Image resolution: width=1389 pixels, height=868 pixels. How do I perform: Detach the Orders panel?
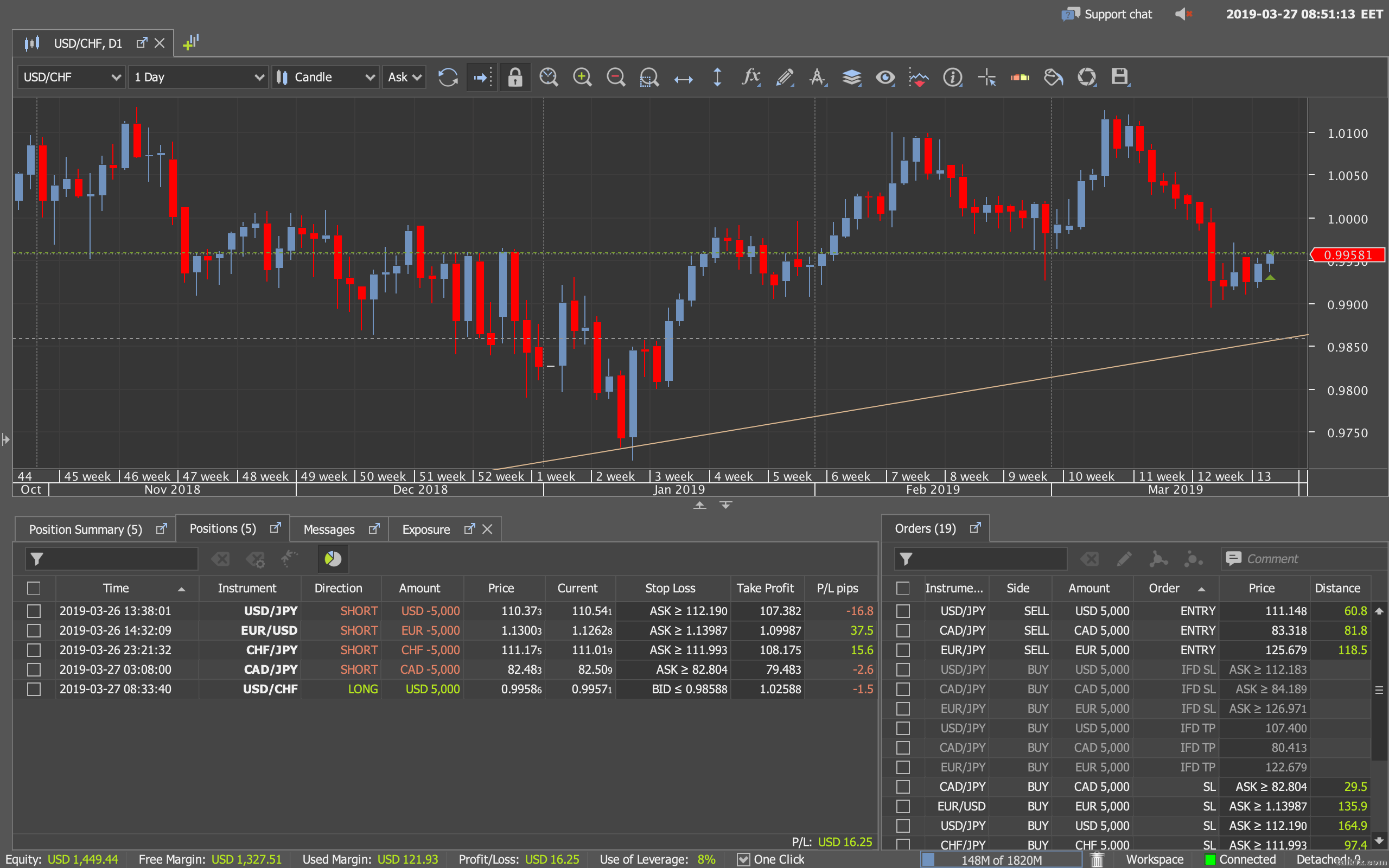(975, 527)
